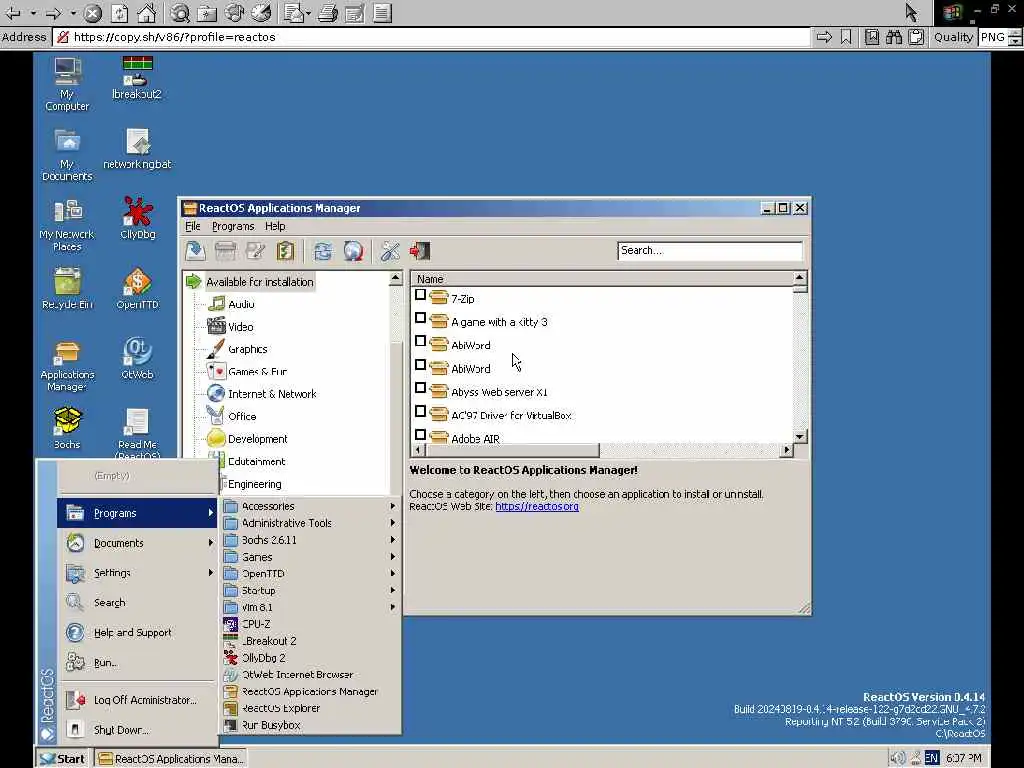Click the Start button
Viewport: 1024px width, 768px height.
(x=62, y=758)
